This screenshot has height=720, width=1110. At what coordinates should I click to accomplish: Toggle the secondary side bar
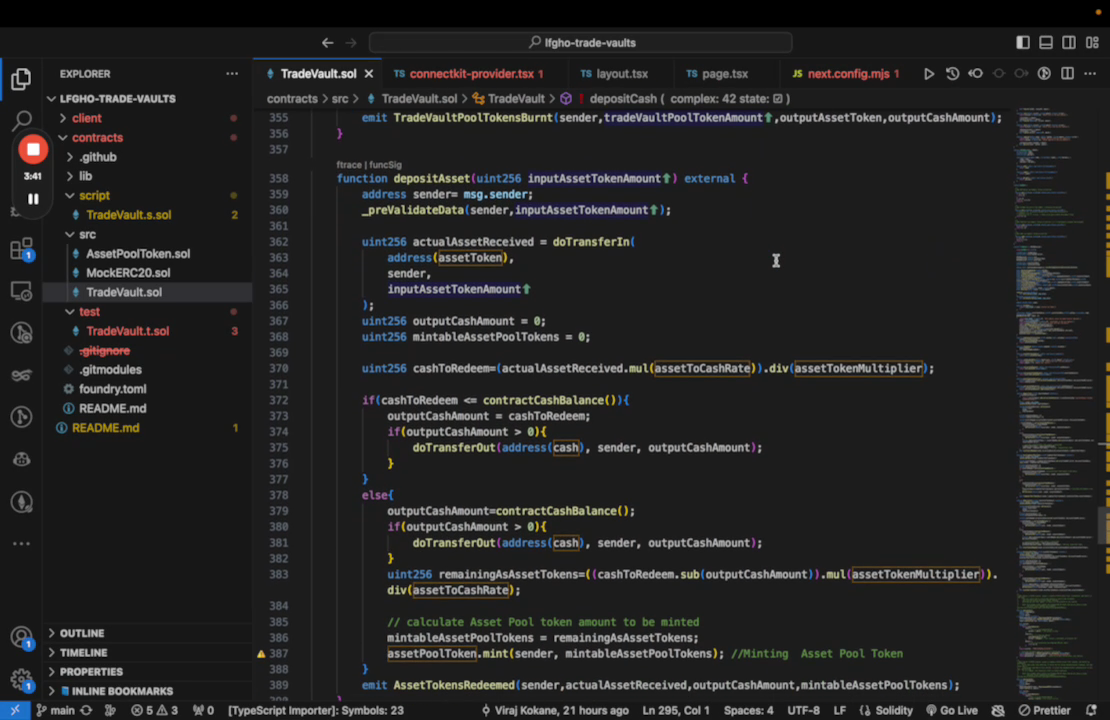pyautogui.click(x=1069, y=42)
